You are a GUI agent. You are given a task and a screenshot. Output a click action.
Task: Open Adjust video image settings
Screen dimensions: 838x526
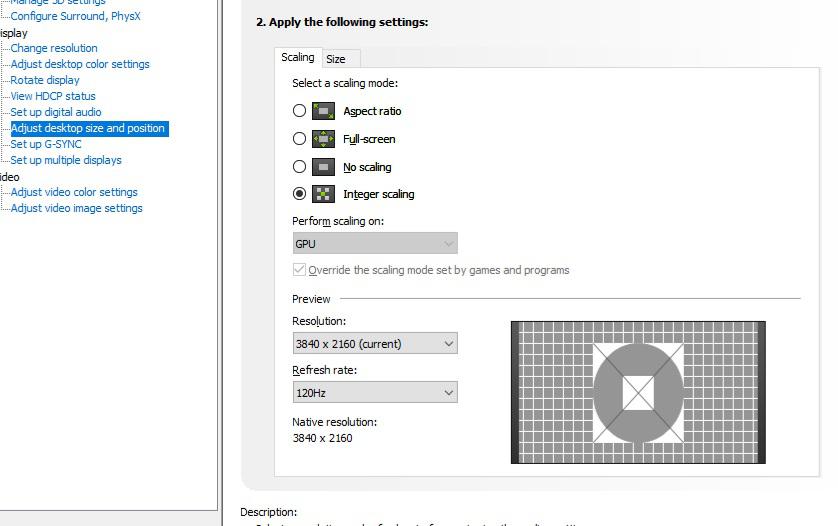(x=76, y=208)
